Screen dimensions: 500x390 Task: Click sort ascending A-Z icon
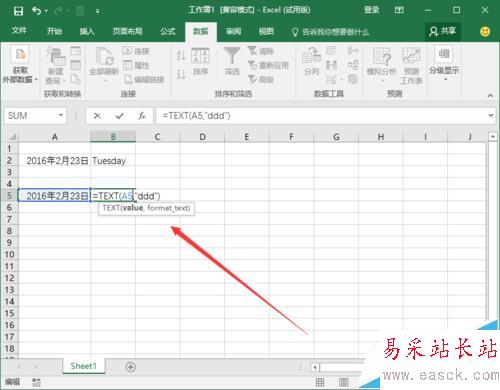(x=181, y=55)
